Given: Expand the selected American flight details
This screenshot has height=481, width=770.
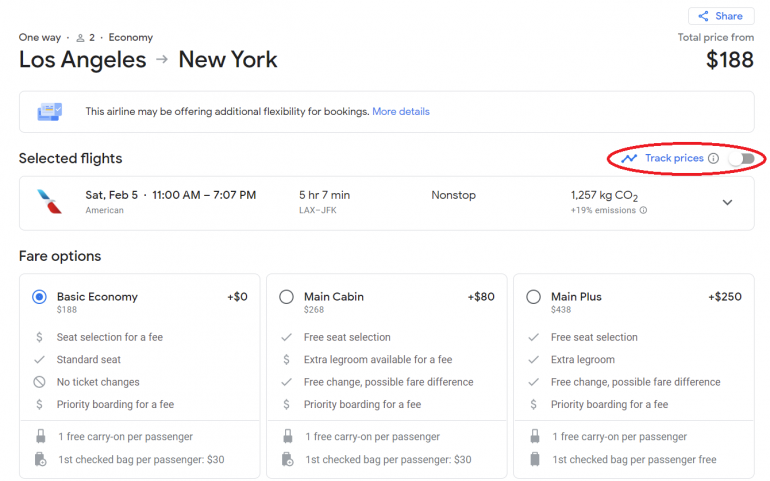Looking at the screenshot, I should (727, 202).
